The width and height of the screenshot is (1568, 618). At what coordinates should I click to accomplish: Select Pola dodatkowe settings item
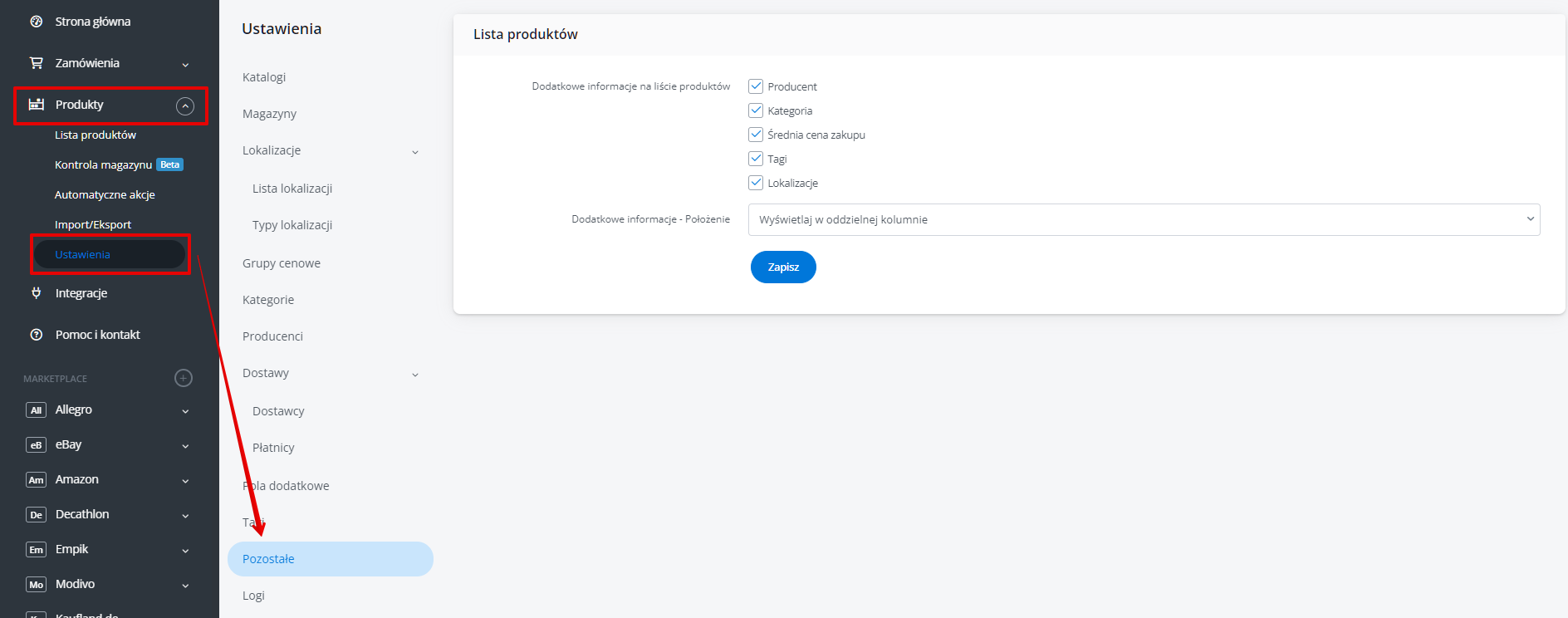[x=286, y=486]
